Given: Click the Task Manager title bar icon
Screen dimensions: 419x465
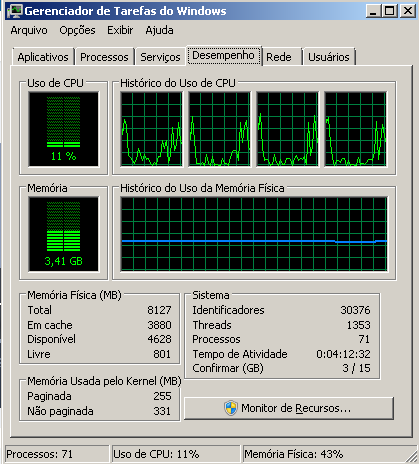Looking at the screenshot, I should click(15, 11).
